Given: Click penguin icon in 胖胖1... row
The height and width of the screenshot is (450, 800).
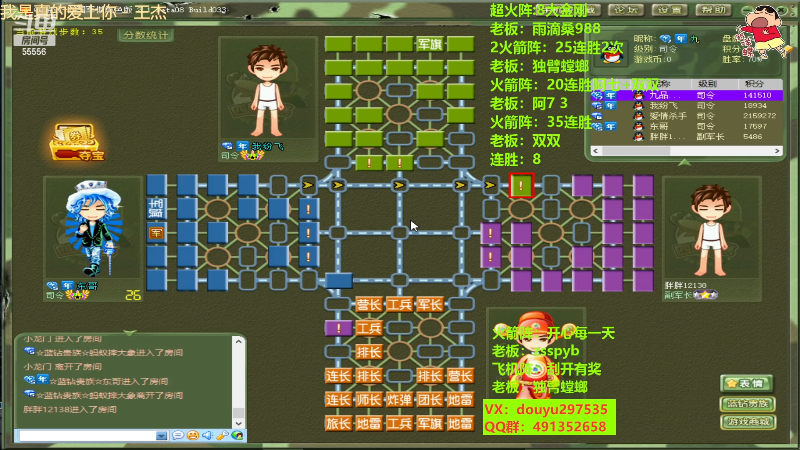Looking at the screenshot, I should [x=638, y=136].
